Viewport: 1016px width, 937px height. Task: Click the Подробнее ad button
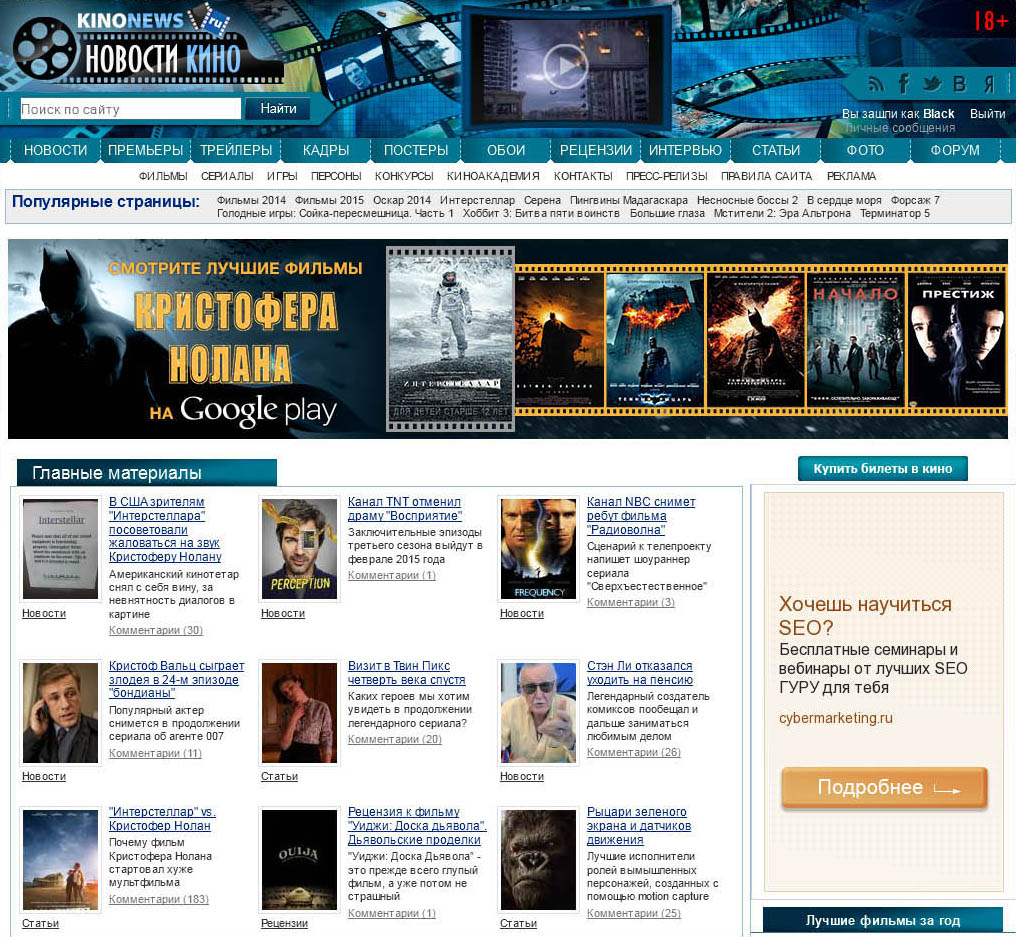(x=884, y=787)
